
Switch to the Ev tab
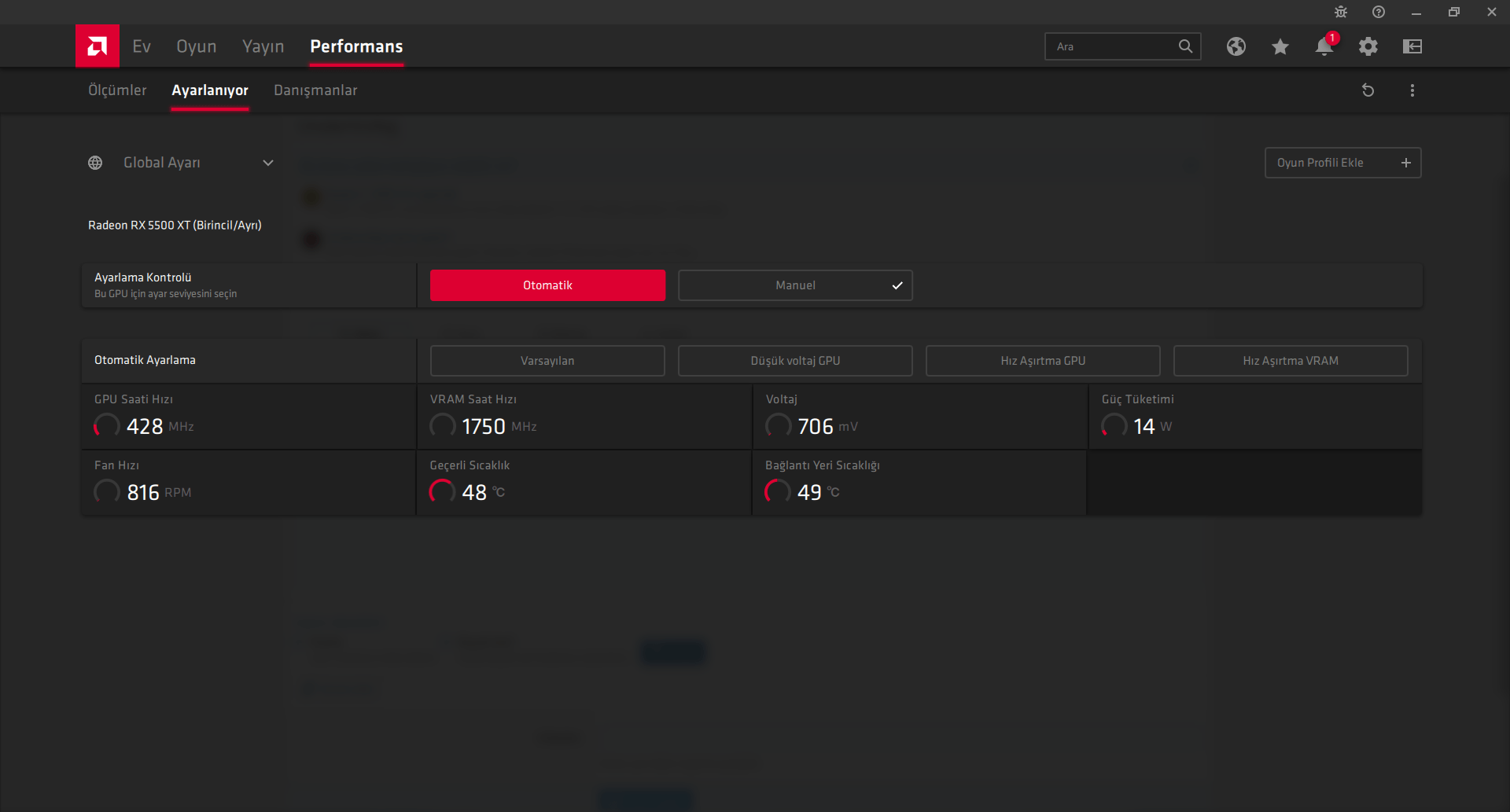pyautogui.click(x=142, y=46)
